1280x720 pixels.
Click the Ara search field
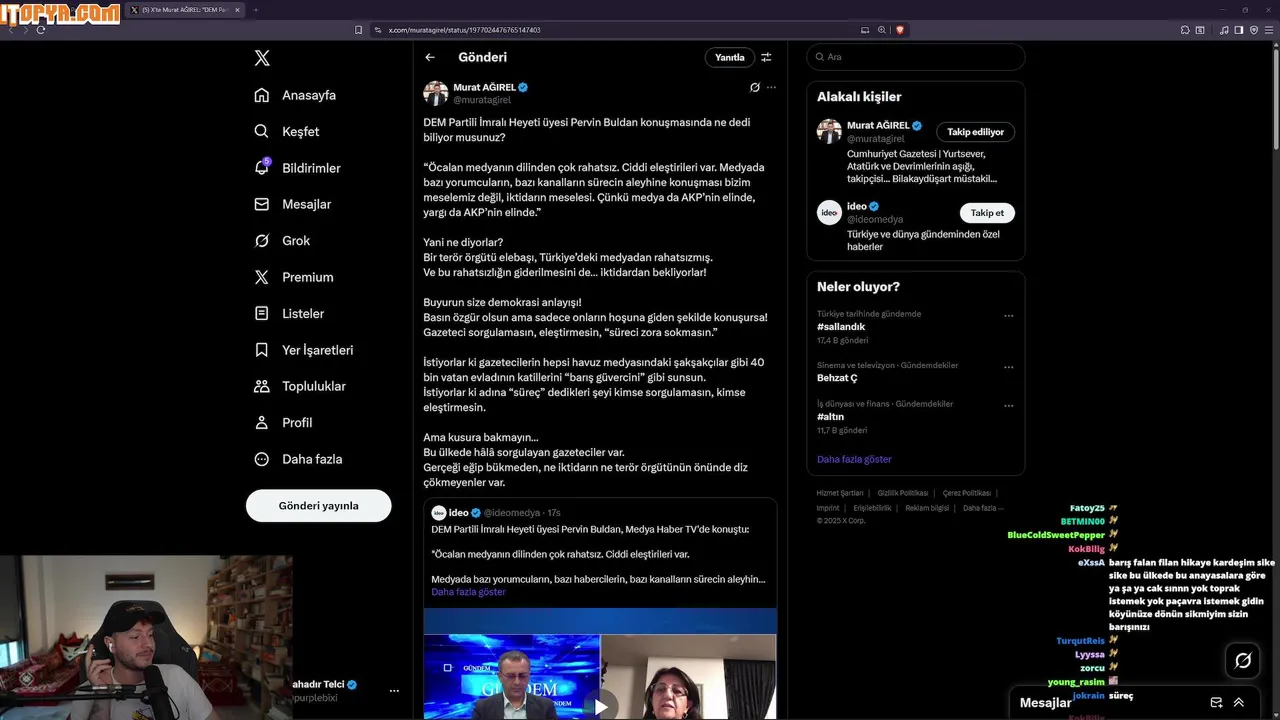916,57
